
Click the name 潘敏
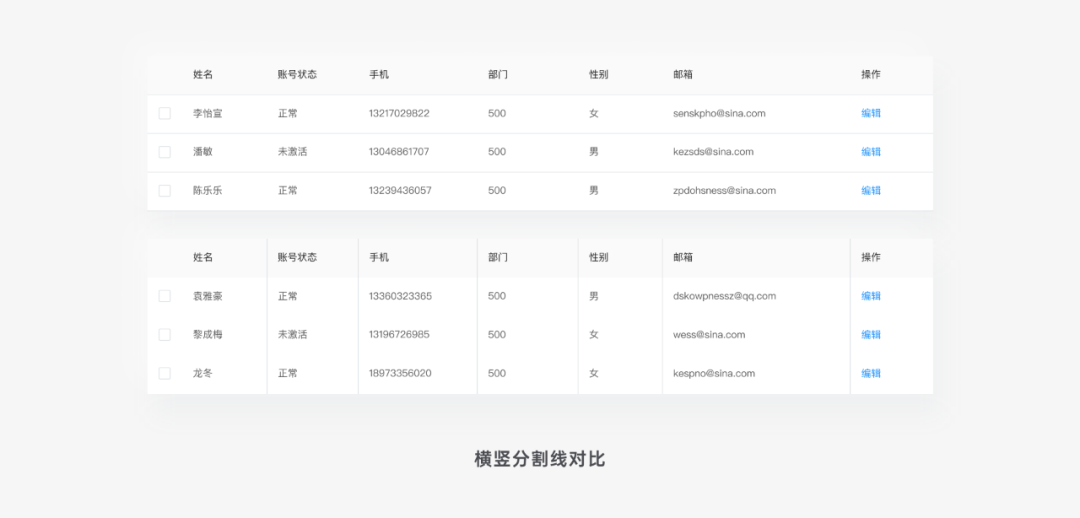(202, 152)
